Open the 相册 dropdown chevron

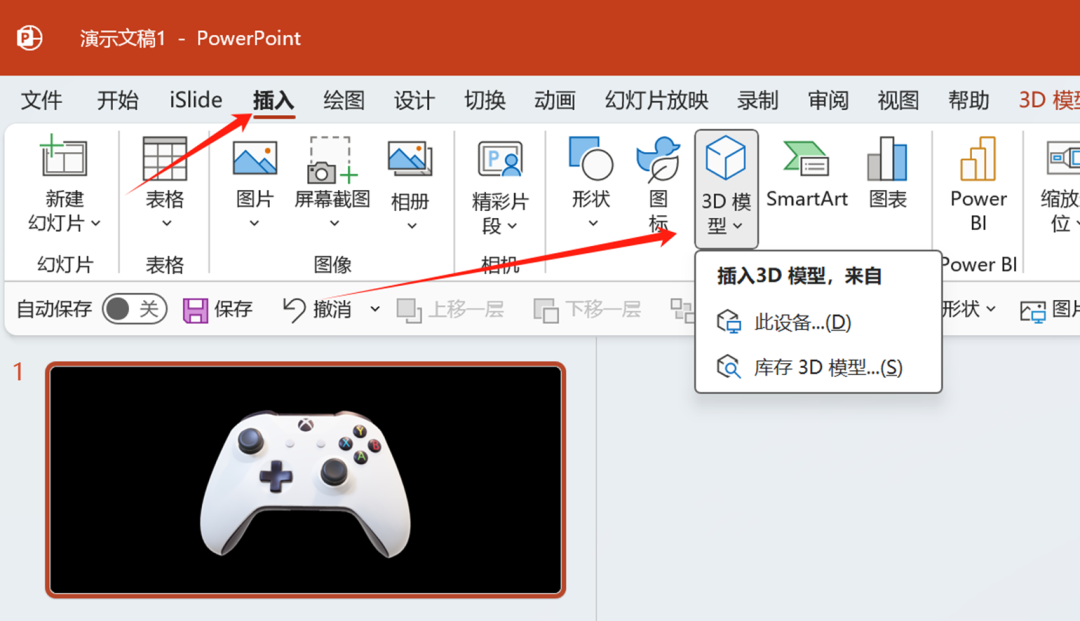(x=412, y=226)
